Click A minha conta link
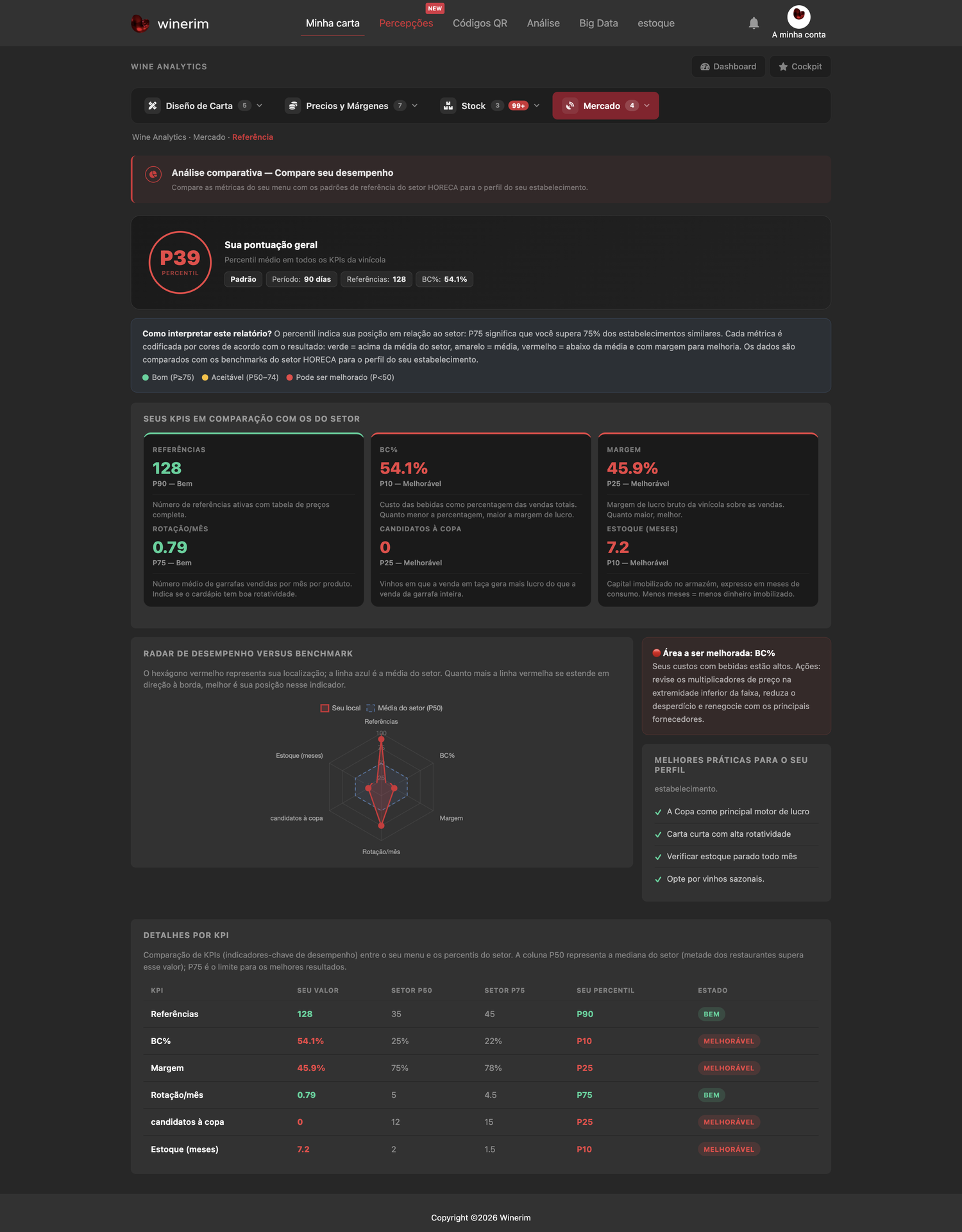 (798, 35)
